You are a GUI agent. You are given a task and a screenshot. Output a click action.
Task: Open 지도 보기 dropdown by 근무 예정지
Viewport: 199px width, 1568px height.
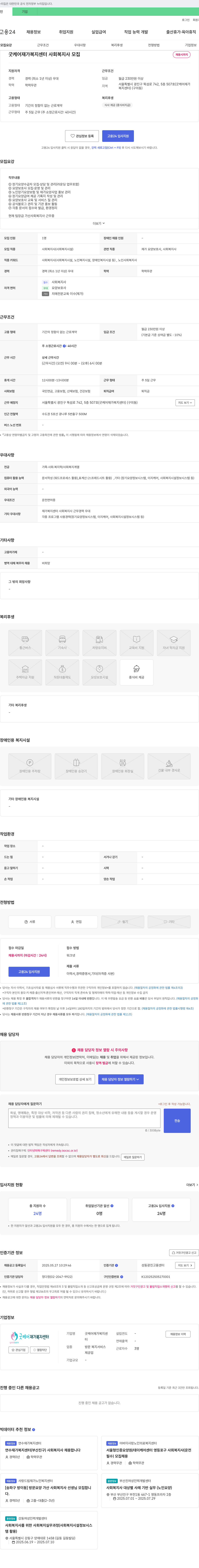(x=185, y=402)
